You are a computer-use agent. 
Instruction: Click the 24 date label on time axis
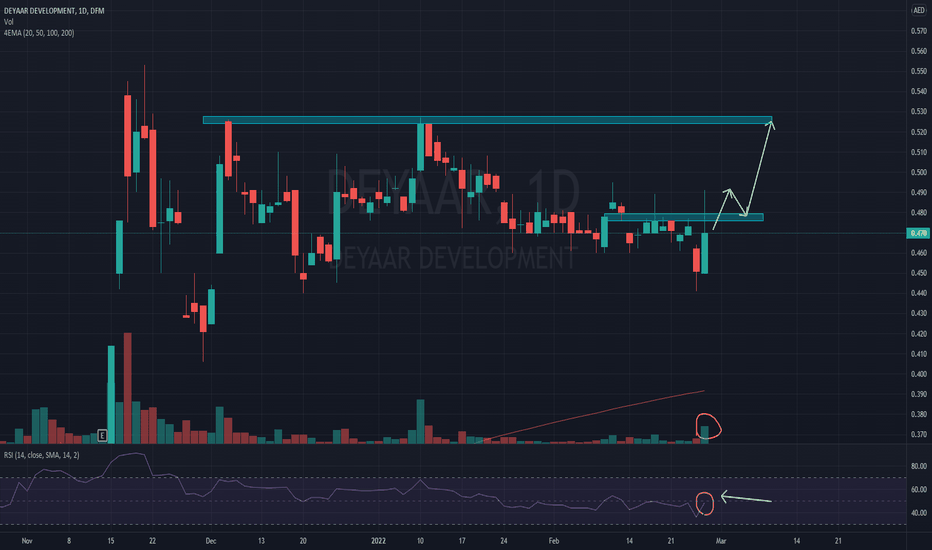[503, 541]
